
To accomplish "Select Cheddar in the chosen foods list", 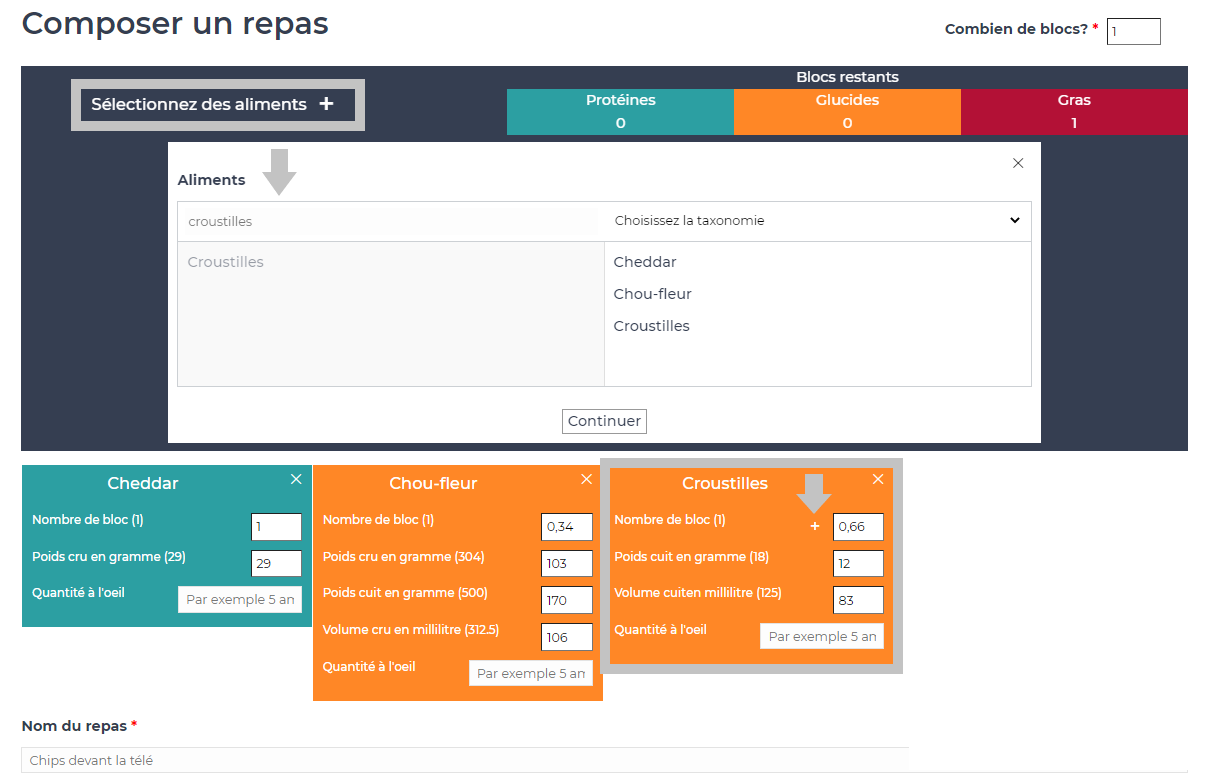I will click(x=645, y=262).
